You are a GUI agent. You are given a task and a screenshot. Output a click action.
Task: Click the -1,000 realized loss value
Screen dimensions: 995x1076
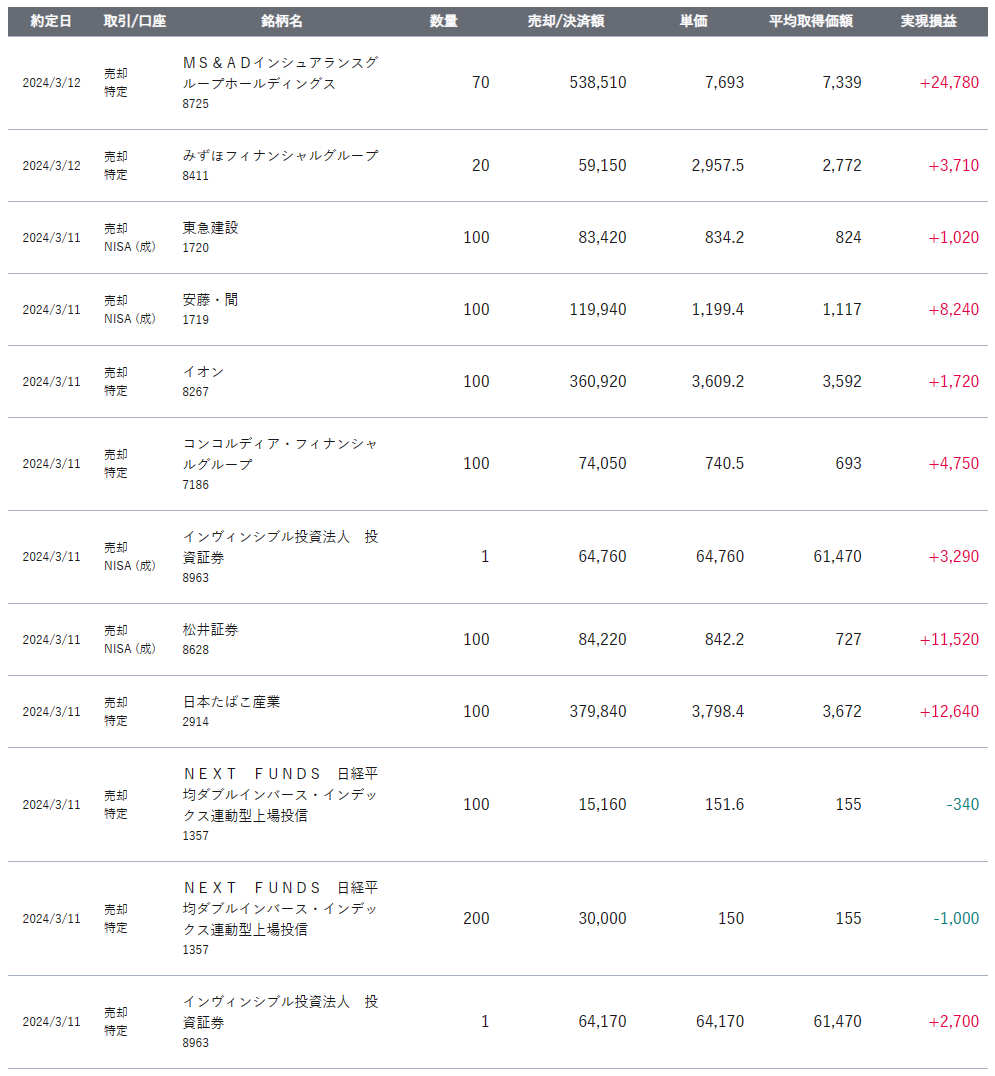click(956, 919)
